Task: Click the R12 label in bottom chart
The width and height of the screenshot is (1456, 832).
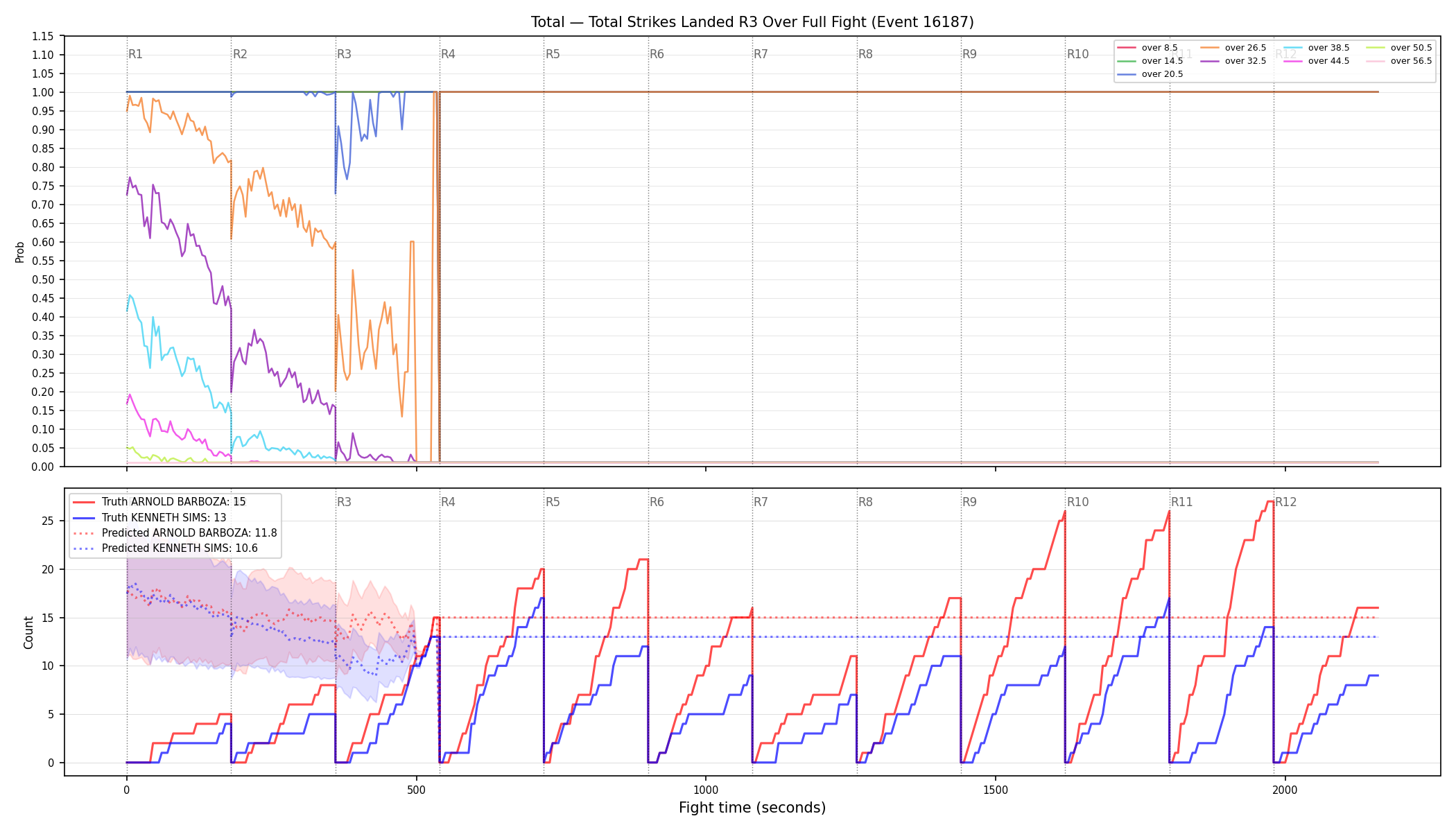Action: pyautogui.click(x=1285, y=502)
